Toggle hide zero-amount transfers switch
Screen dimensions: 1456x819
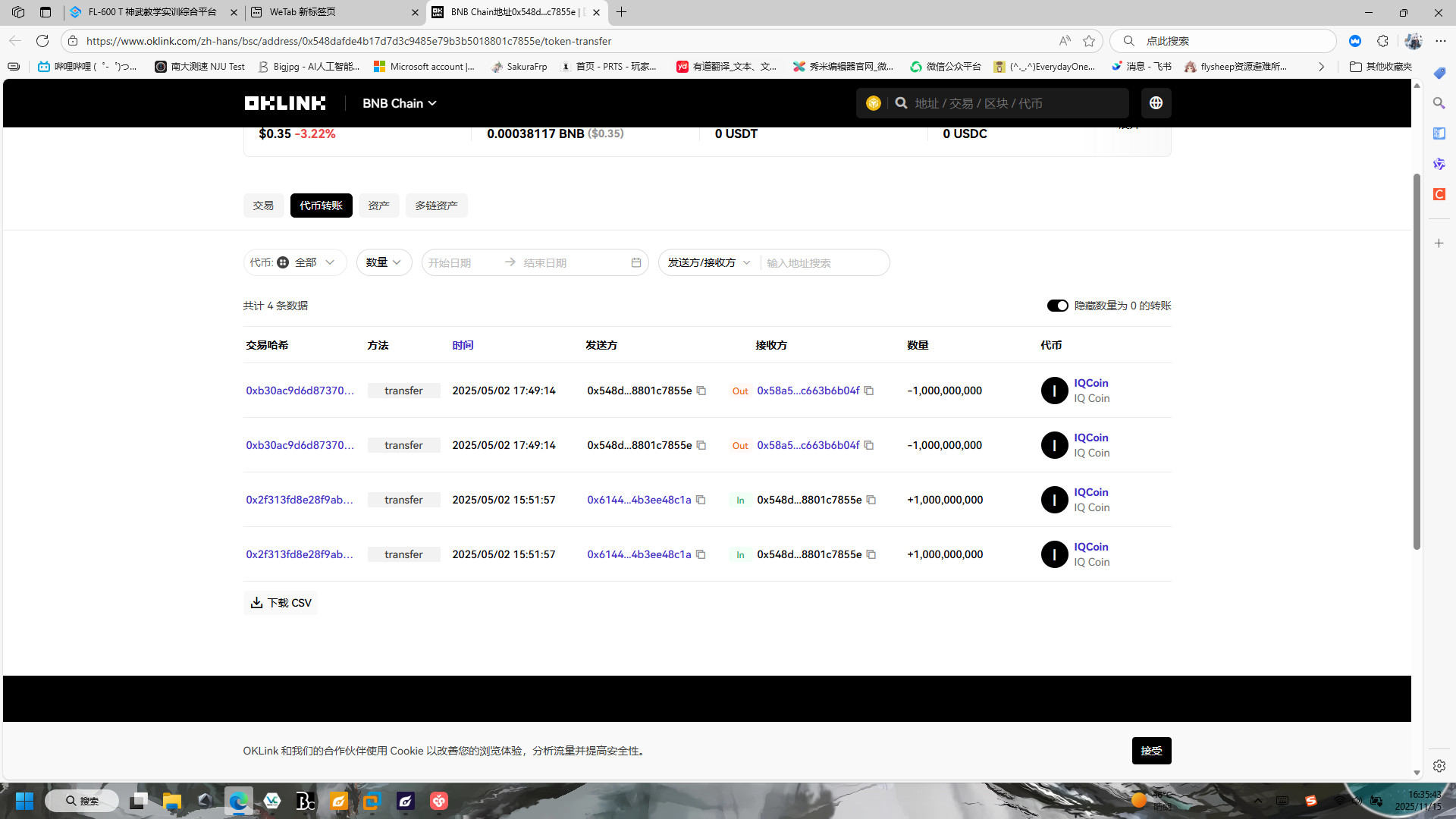[1057, 306]
